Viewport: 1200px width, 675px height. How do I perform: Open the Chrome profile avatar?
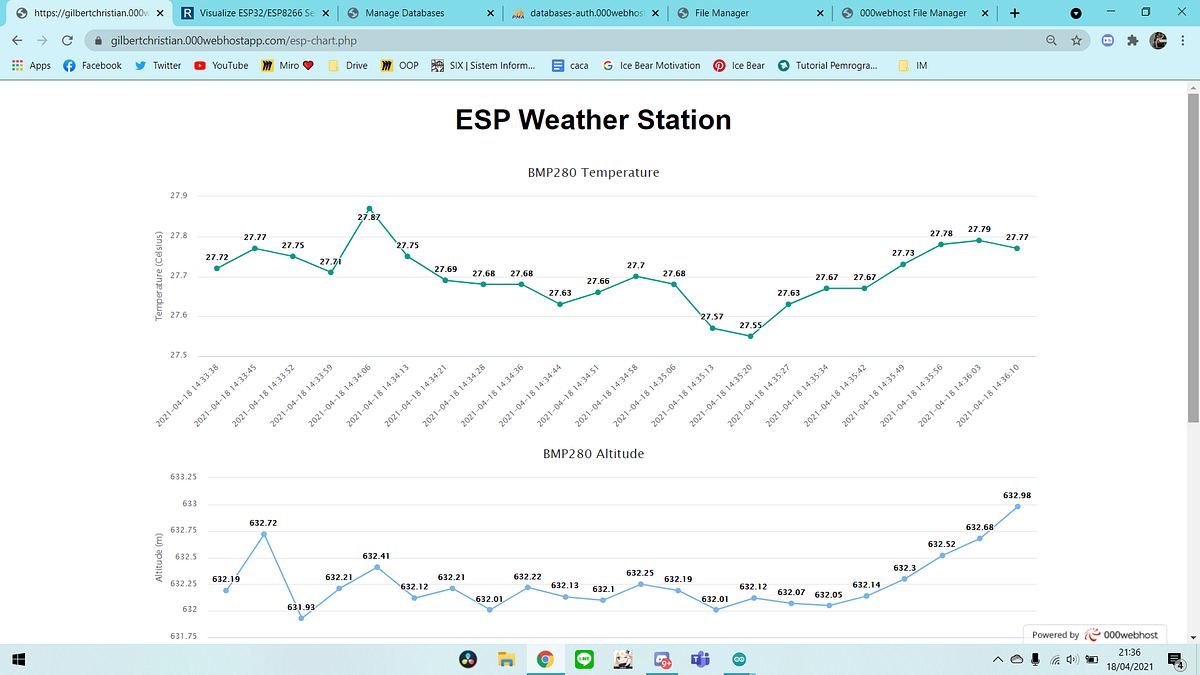tap(1158, 40)
